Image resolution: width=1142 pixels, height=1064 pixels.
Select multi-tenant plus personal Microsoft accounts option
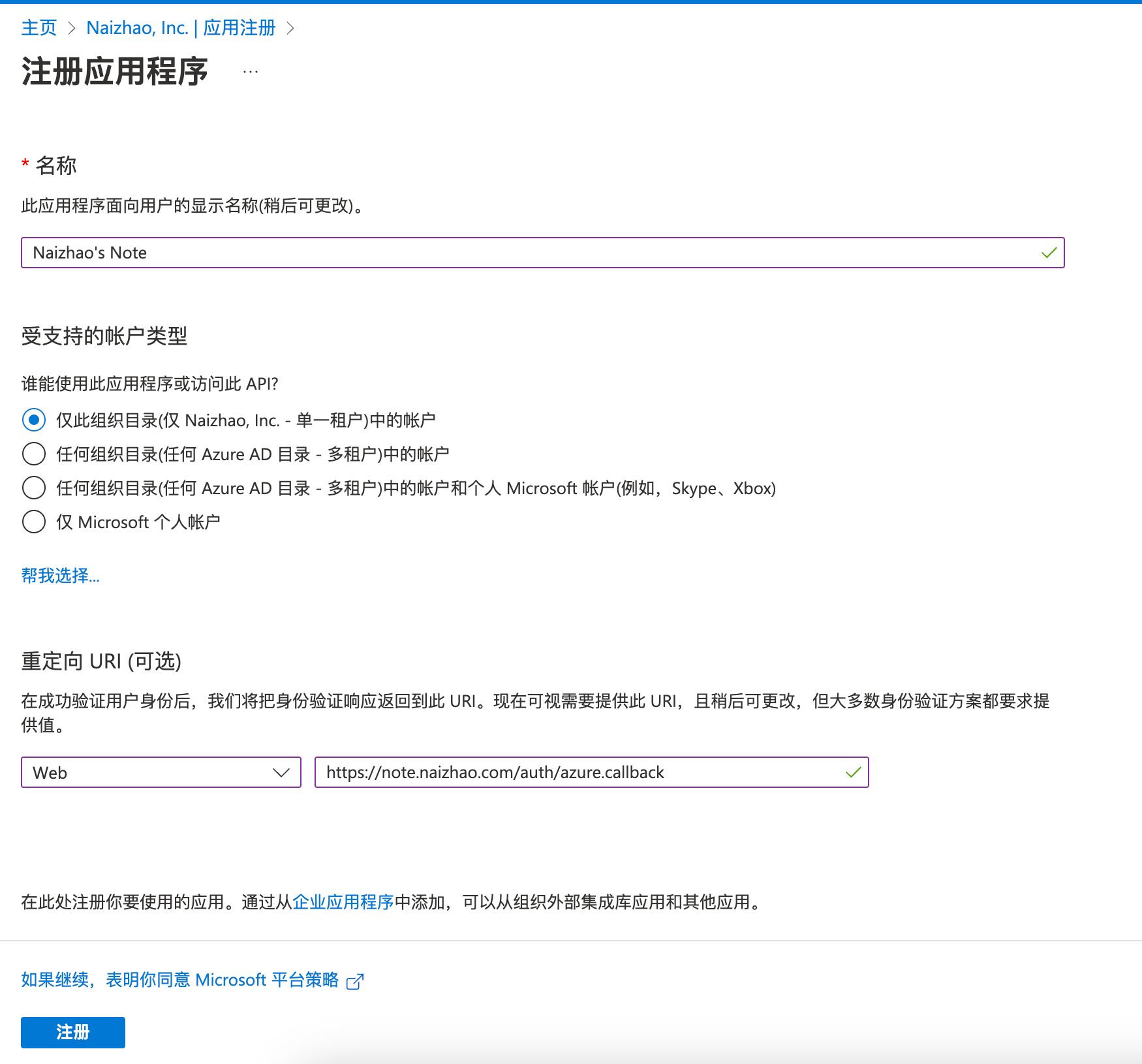click(x=34, y=488)
